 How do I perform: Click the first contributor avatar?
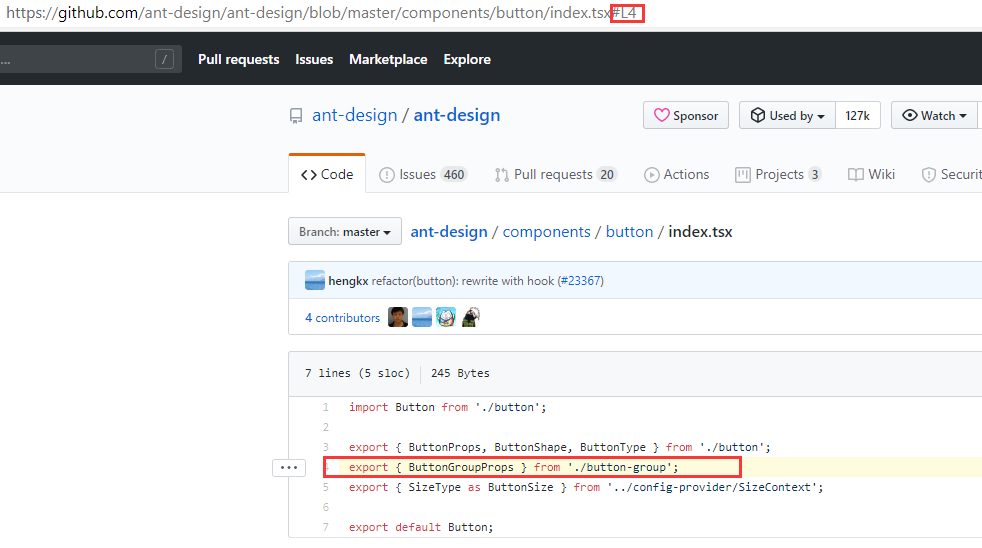tap(398, 317)
